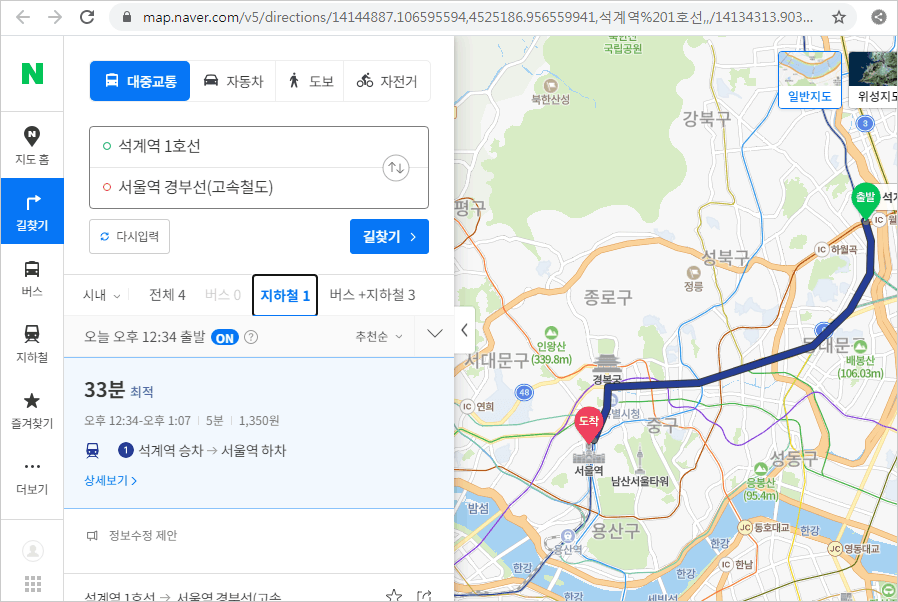This screenshot has width=898, height=602.
Task: Open 즐겨찾기 favorites in the sidebar
Action: [x=32, y=411]
